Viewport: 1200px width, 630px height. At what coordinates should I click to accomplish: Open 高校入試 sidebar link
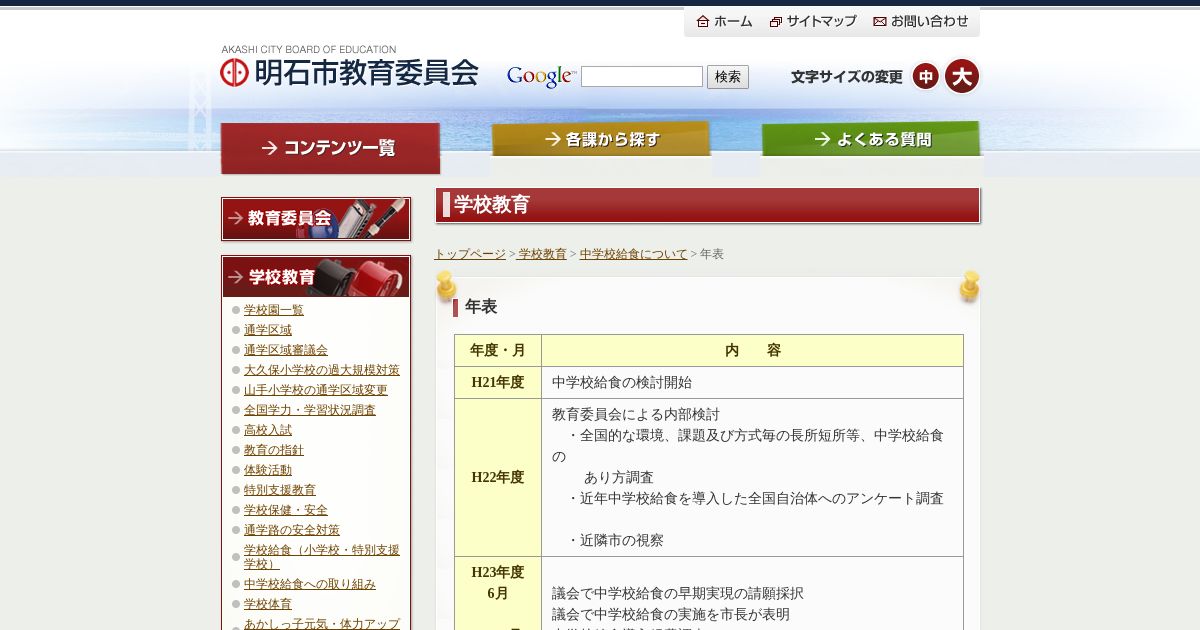point(268,430)
